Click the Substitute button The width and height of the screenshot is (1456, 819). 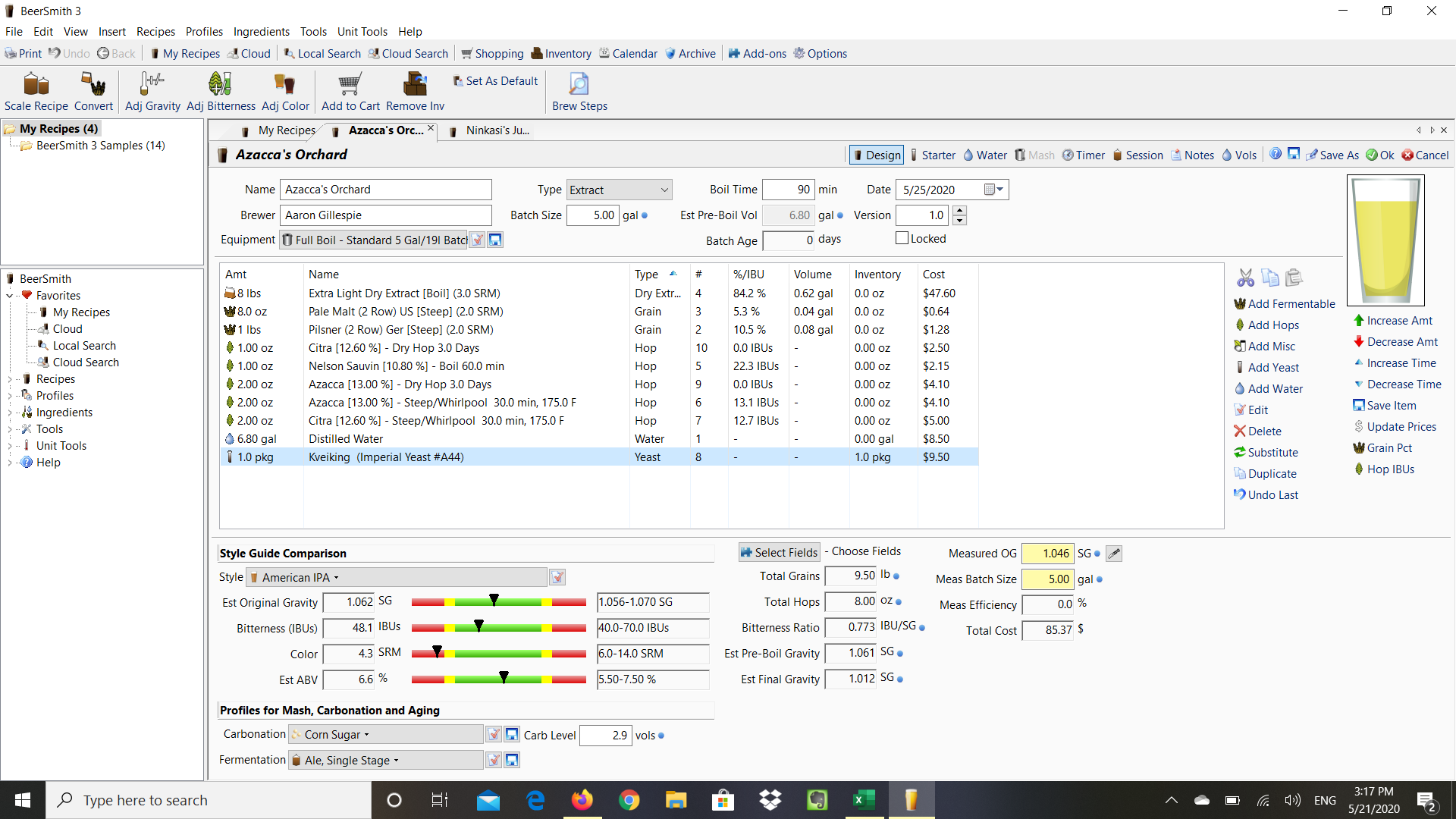1266,452
